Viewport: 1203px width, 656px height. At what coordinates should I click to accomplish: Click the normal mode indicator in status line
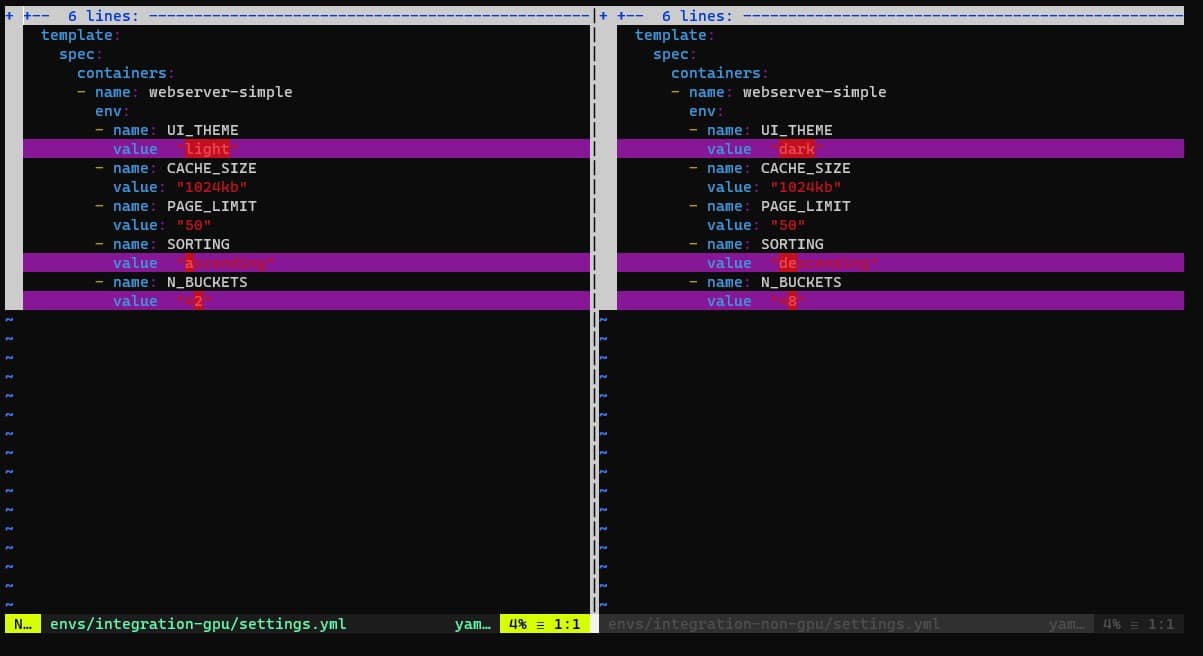[x=23, y=624]
